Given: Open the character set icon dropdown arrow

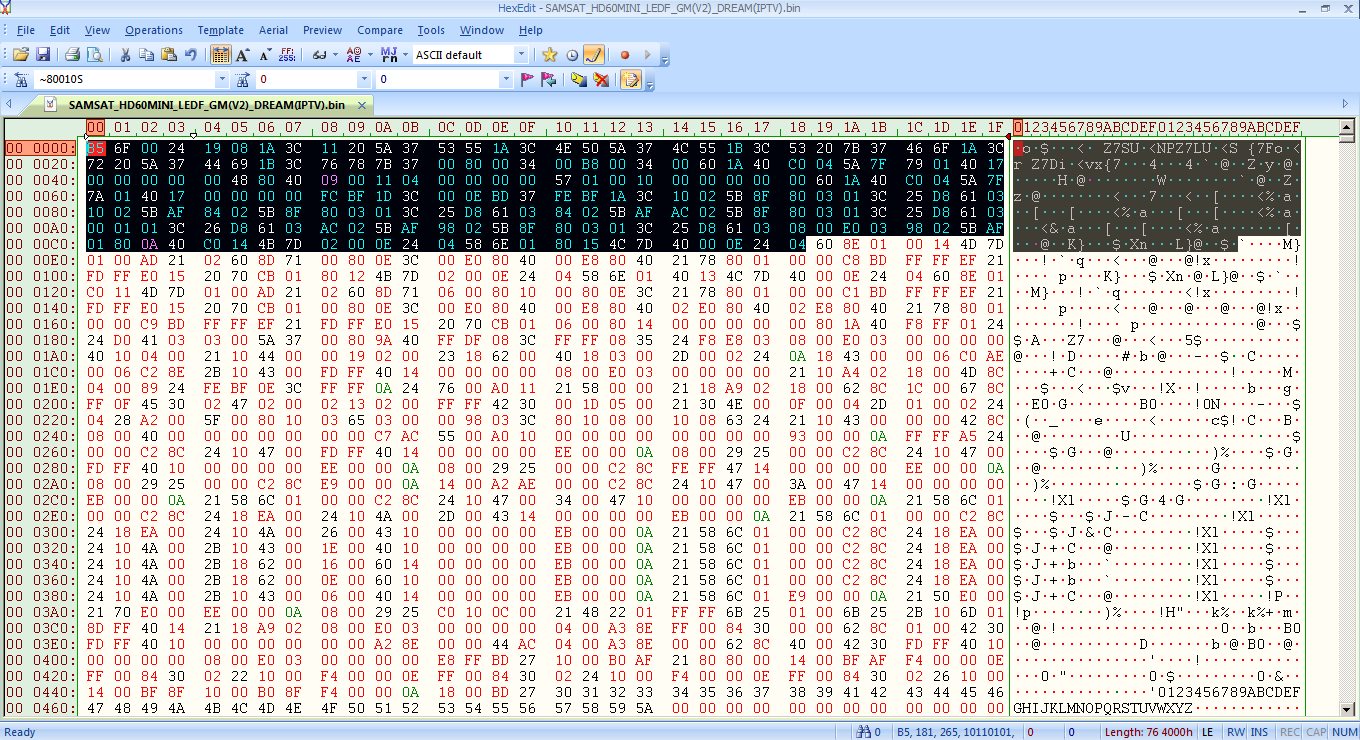Looking at the screenshot, I should click(369, 55).
